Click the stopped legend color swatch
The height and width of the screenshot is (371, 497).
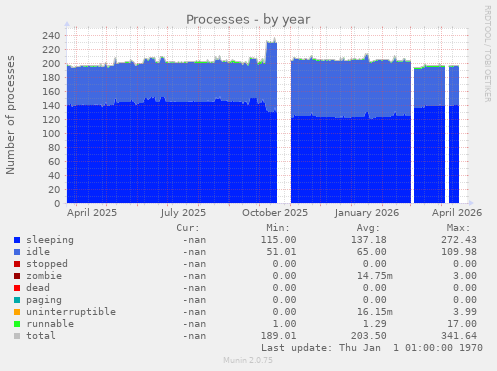tap(17, 264)
